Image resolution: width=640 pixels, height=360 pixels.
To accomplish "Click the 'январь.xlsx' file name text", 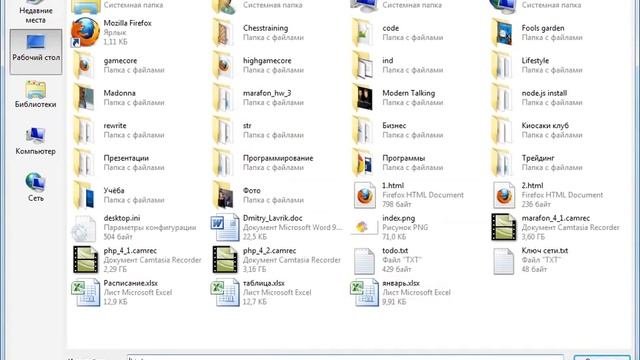I will (401, 283).
